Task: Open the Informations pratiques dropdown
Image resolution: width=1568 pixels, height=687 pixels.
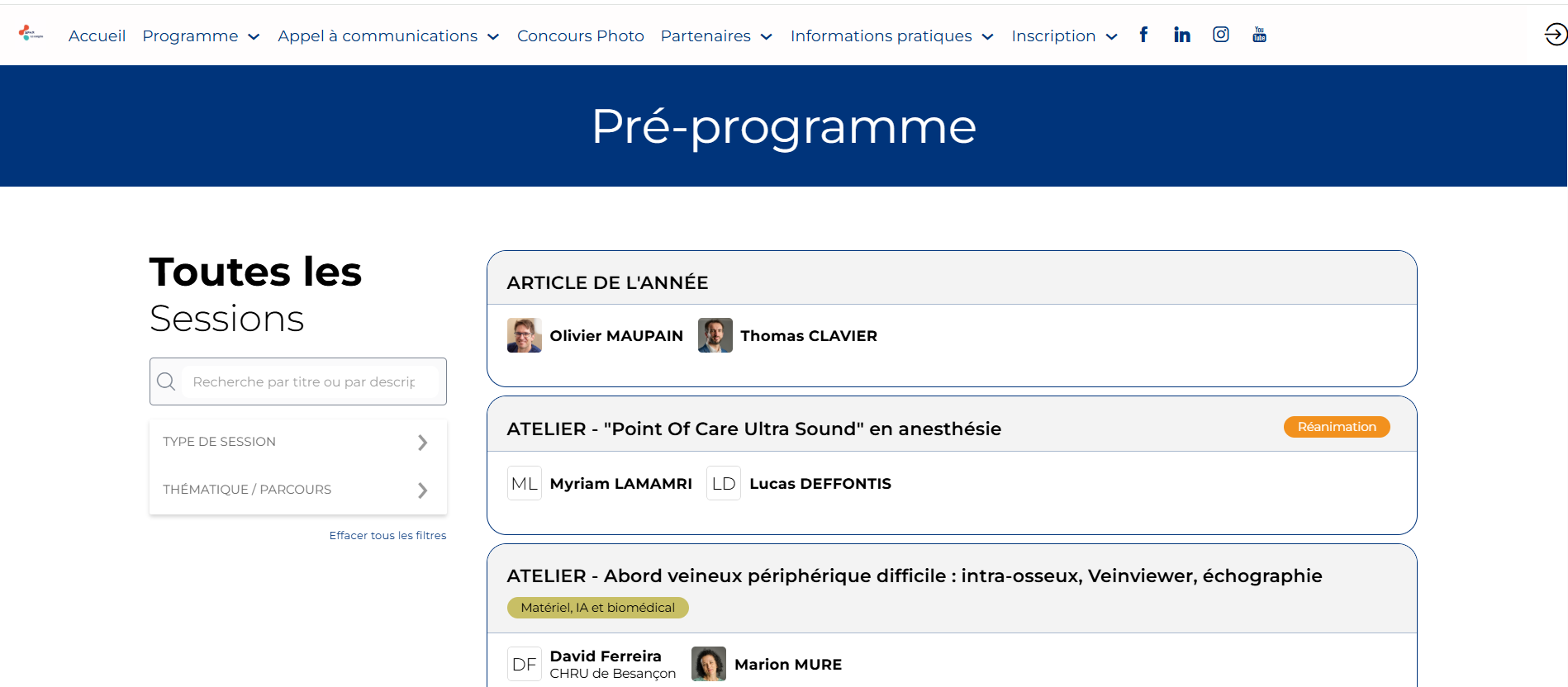Action: [891, 36]
